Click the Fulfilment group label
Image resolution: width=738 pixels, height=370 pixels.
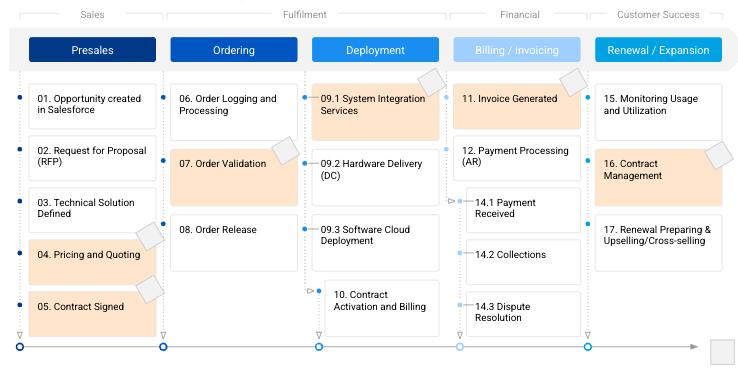[305, 15]
